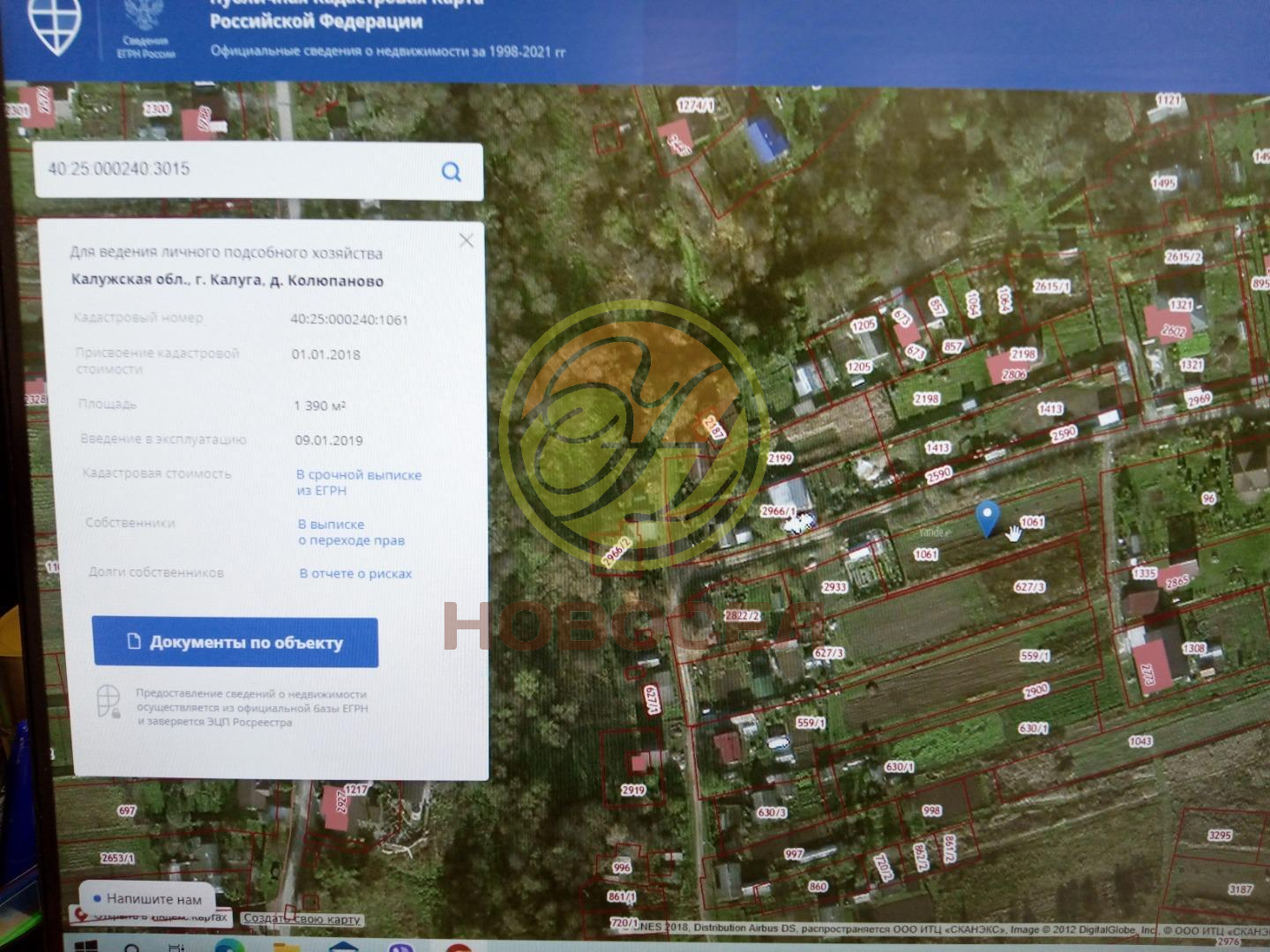This screenshot has width=1270, height=952.
Task: Click the 2966/1 parcel label
Action: point(778,511)
